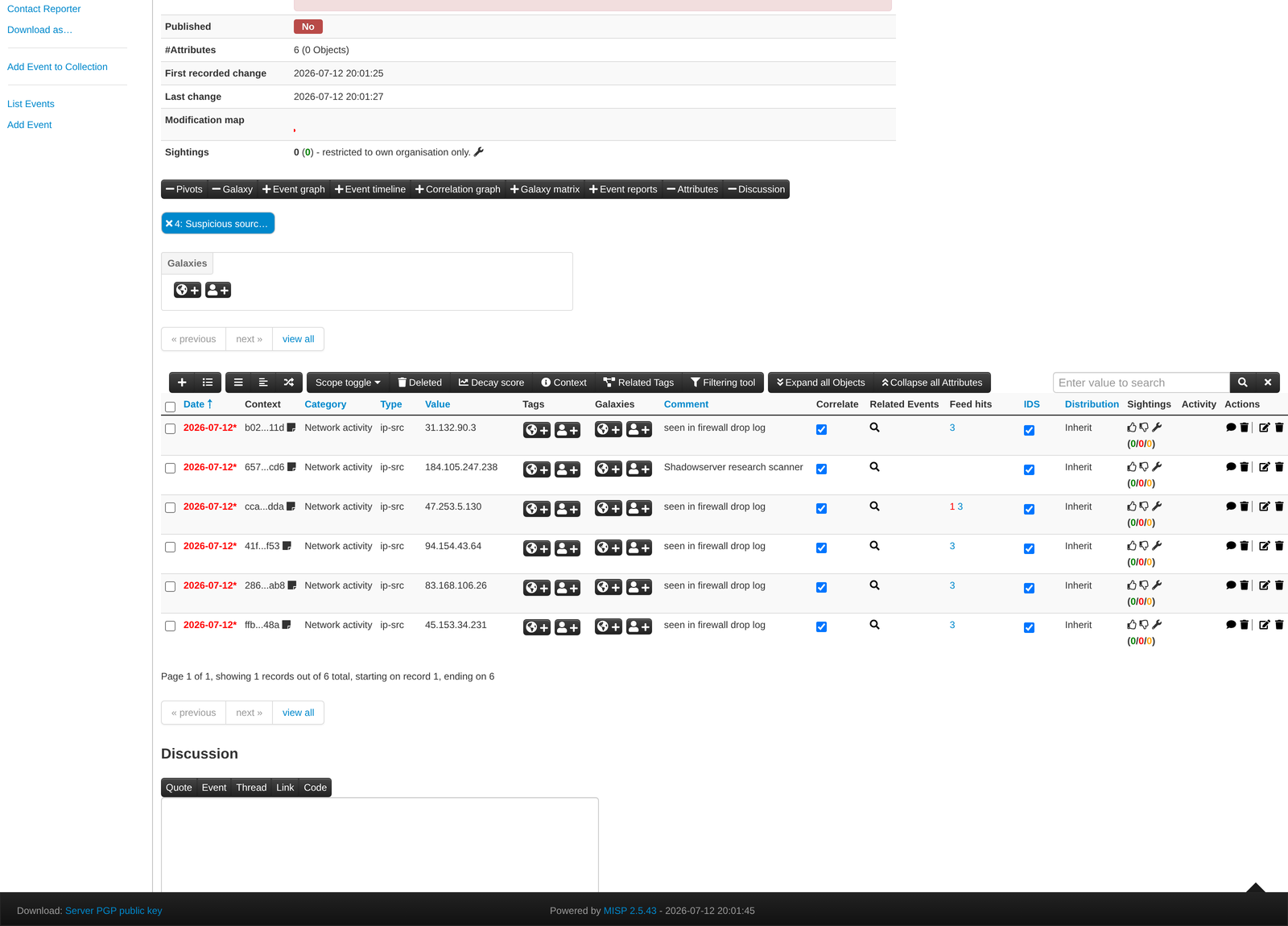Search related events for 31.132.90.3
1288x926 pixels.
pyautogui.click(x=874, y=428)
